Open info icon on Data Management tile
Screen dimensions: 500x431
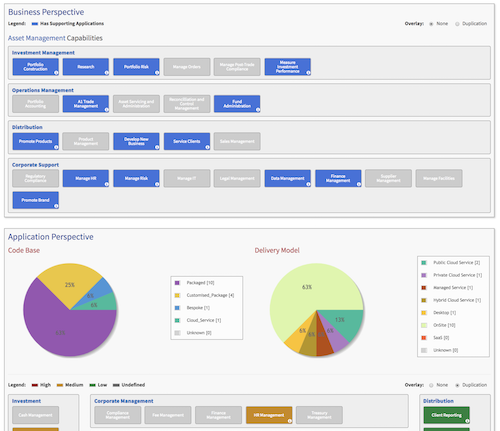click(308, 184)
